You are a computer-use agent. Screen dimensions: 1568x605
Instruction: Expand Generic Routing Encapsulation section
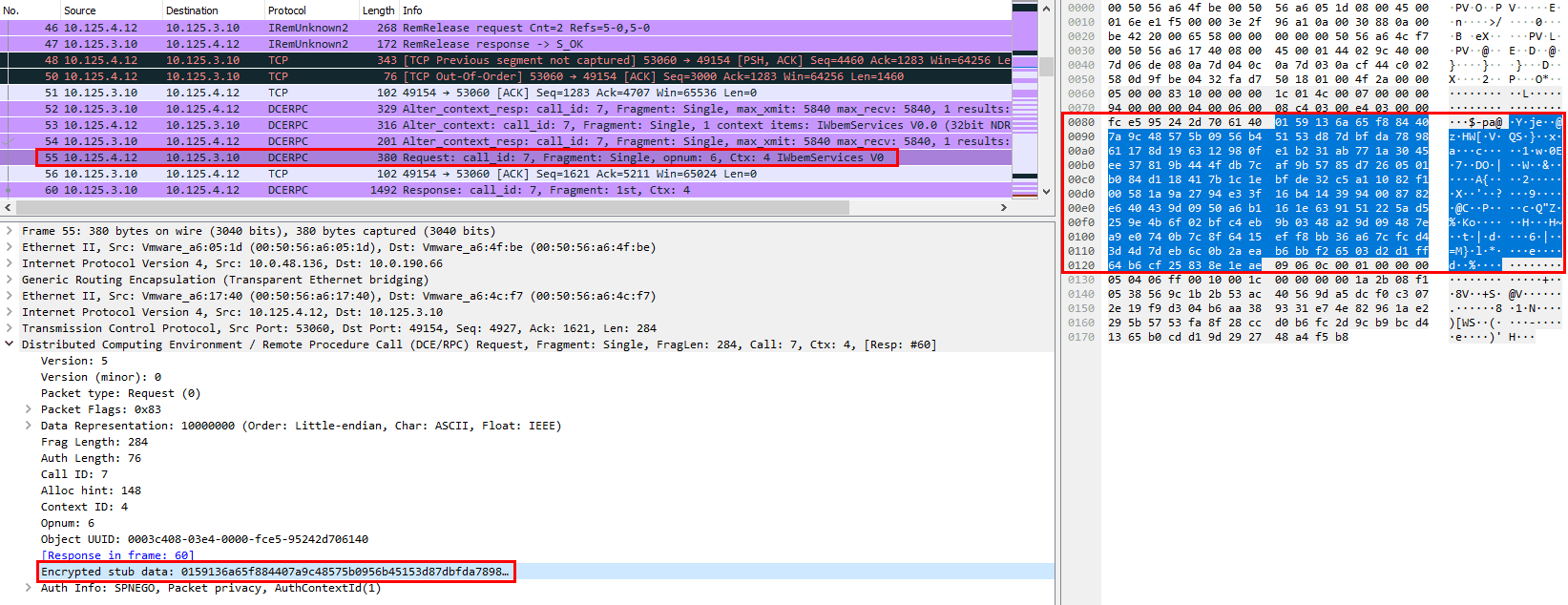pyautogui.click(x=10, y=280)
